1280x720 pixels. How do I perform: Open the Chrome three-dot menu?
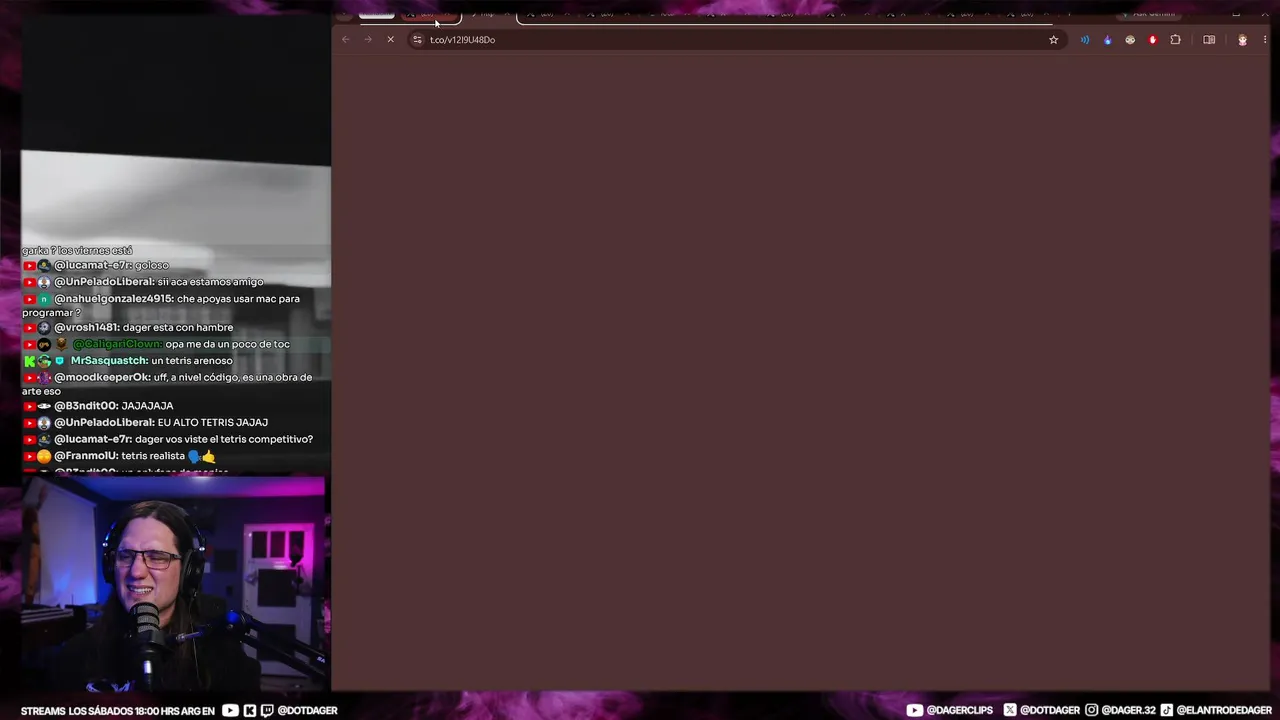1265,40
